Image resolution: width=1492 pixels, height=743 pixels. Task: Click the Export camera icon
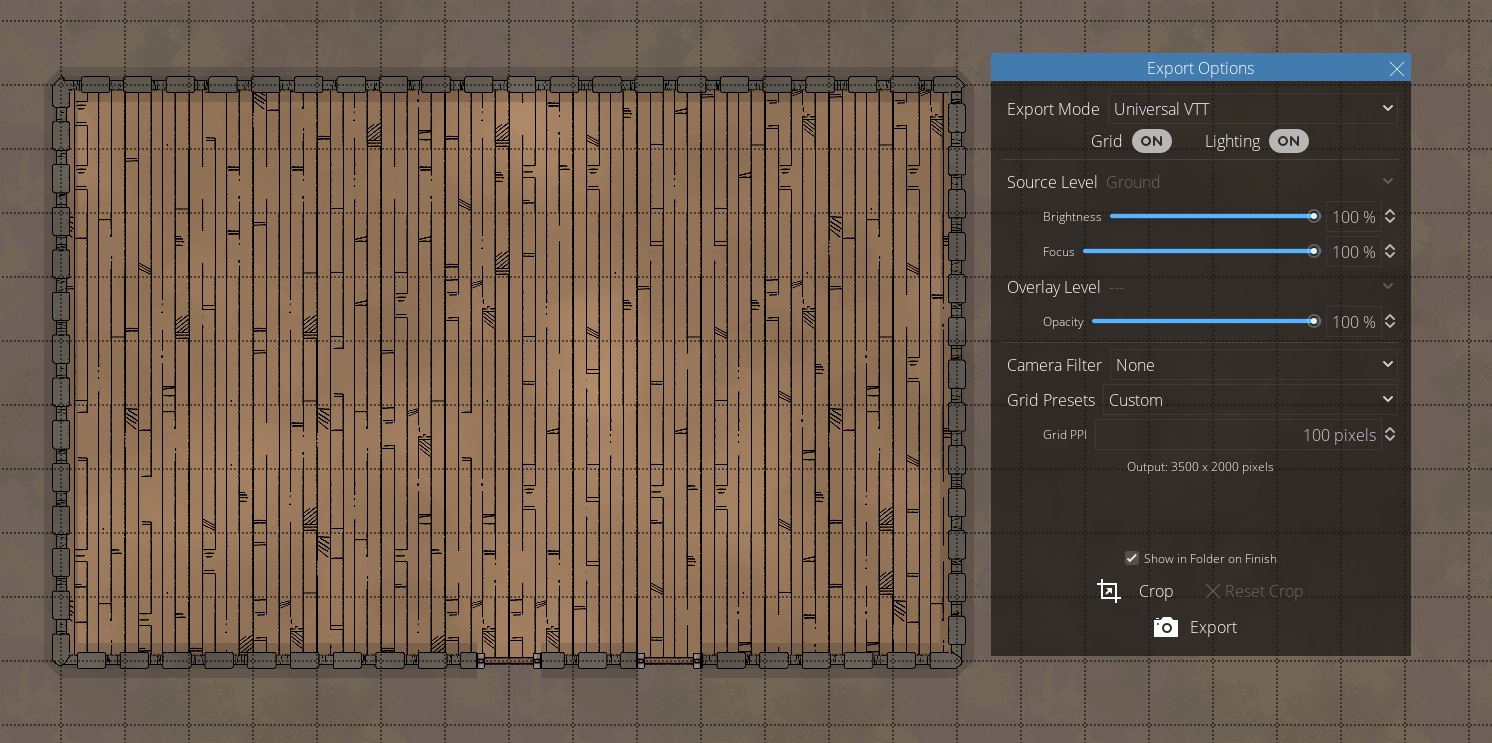1165,627
